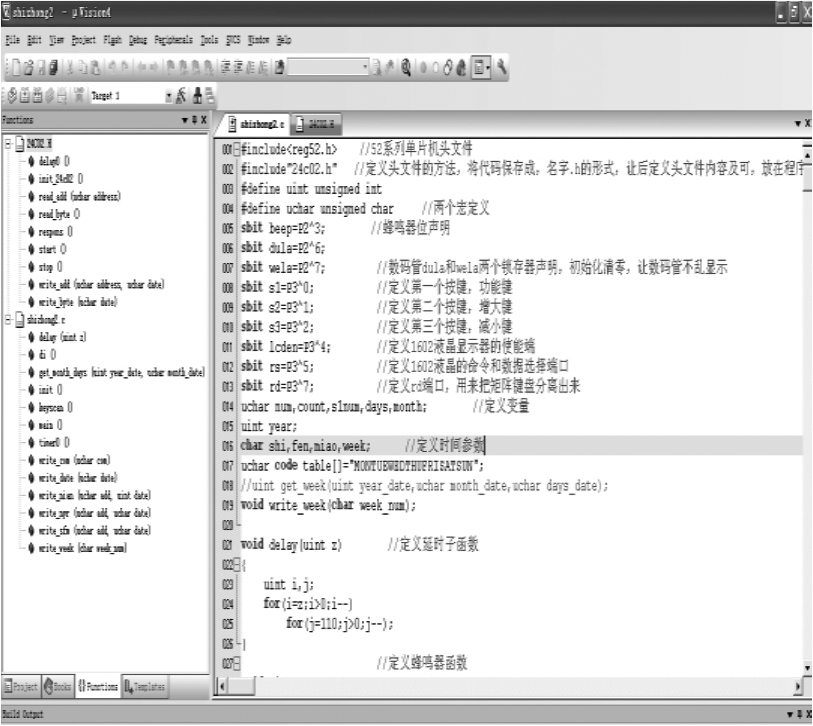Open Manage Components icon beside Target options

(x=197, y=95)
